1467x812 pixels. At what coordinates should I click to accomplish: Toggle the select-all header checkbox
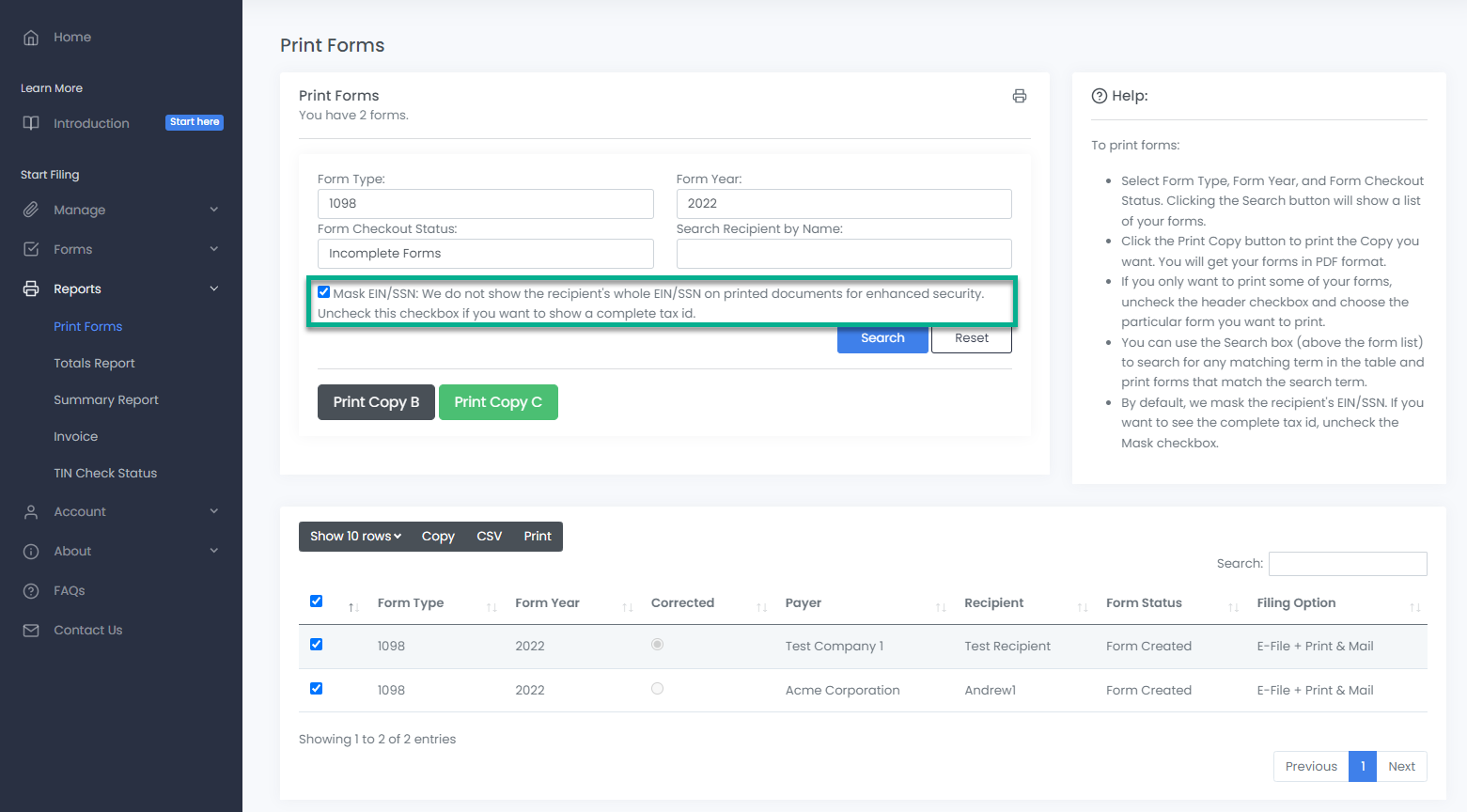pyautogui.click(x=317, y=601)
